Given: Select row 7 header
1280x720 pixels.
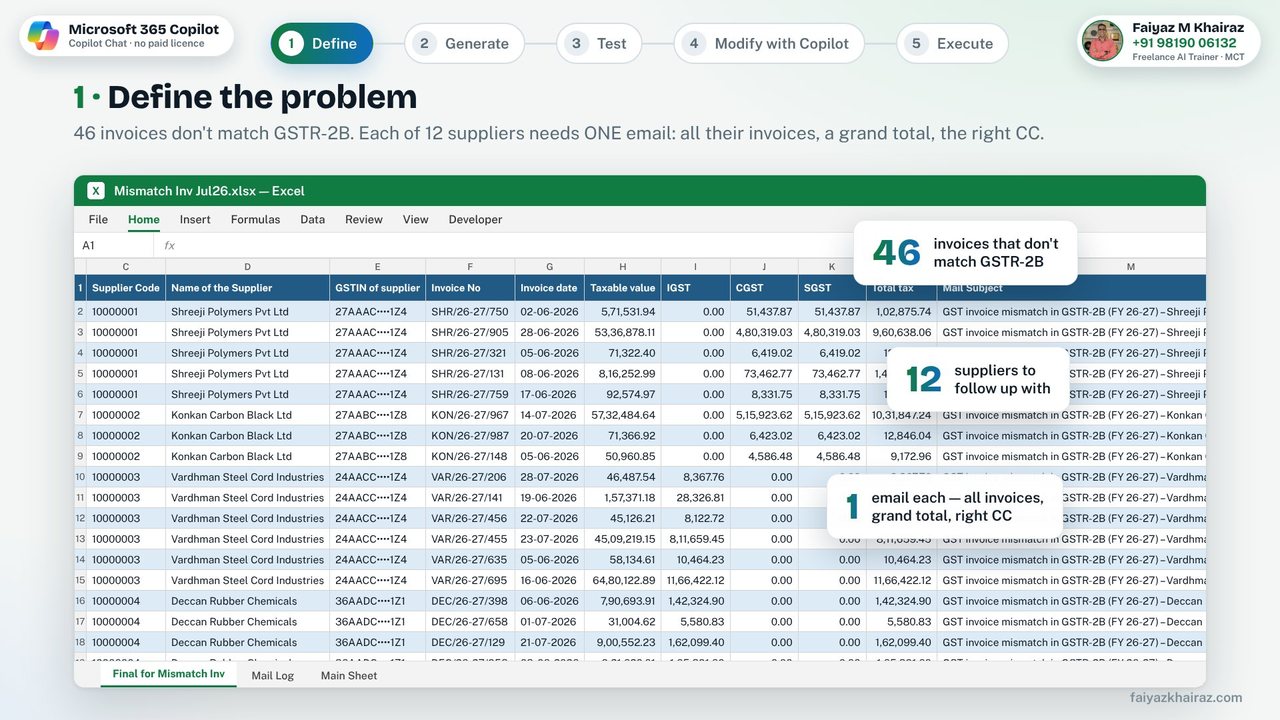Looking at the screenshot, I should tap(80, 415).
